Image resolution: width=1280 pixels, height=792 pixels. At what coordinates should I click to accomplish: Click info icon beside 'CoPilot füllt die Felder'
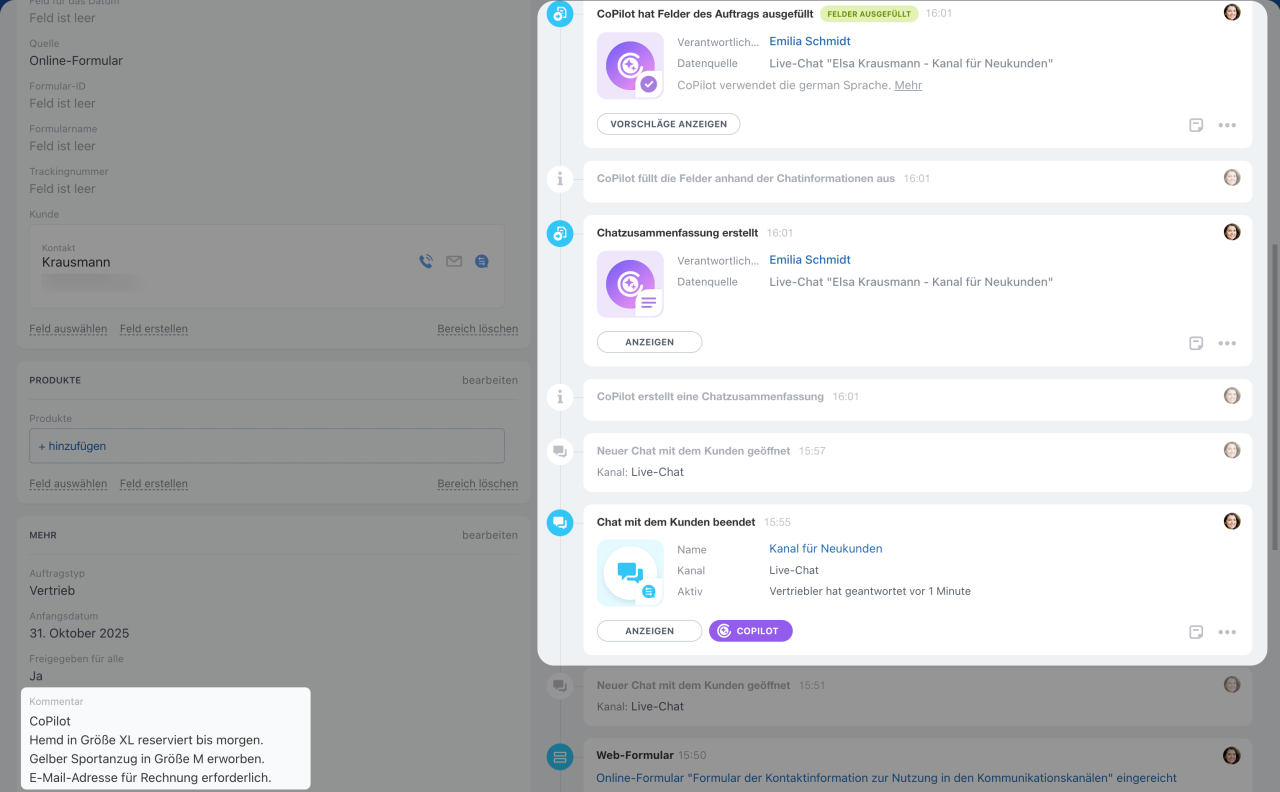point(560,179)
